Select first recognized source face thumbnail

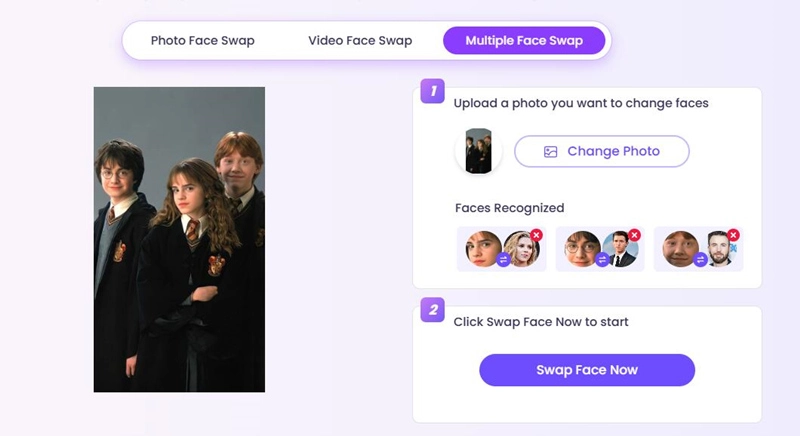pyautogui.click(x=483, y=247)
